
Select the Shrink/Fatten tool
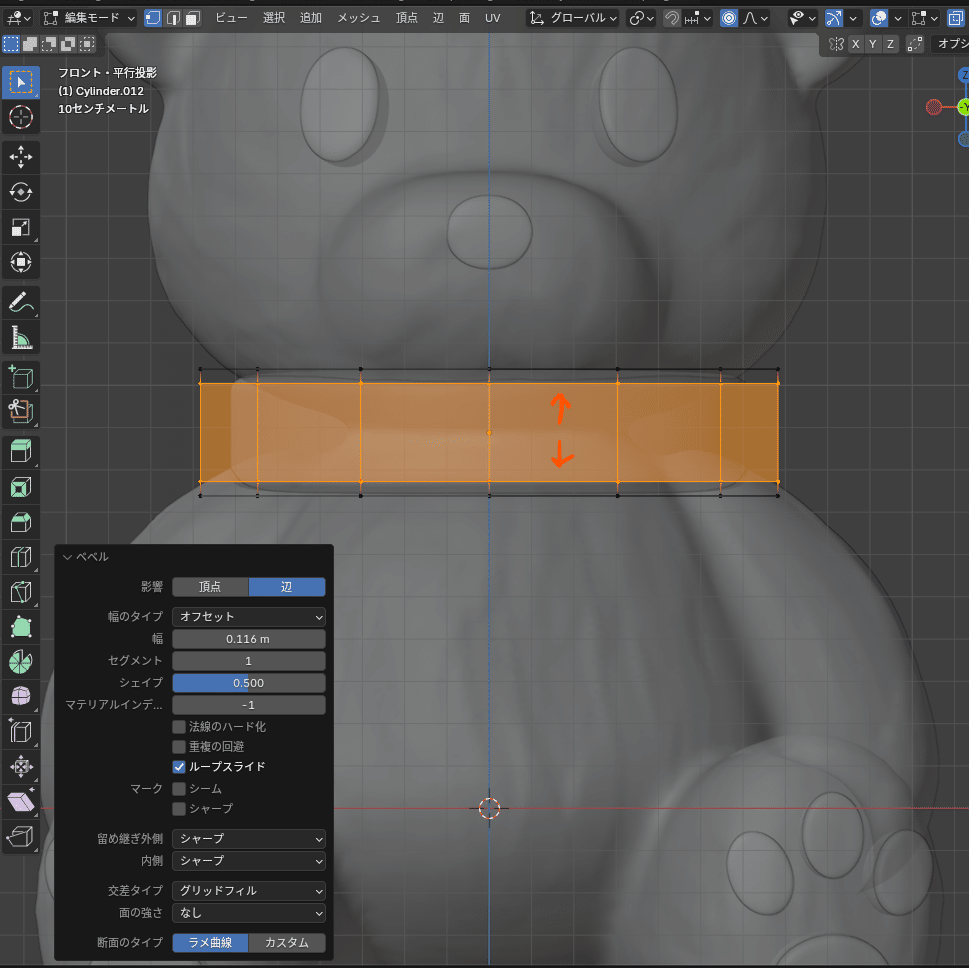click(21, 767)
